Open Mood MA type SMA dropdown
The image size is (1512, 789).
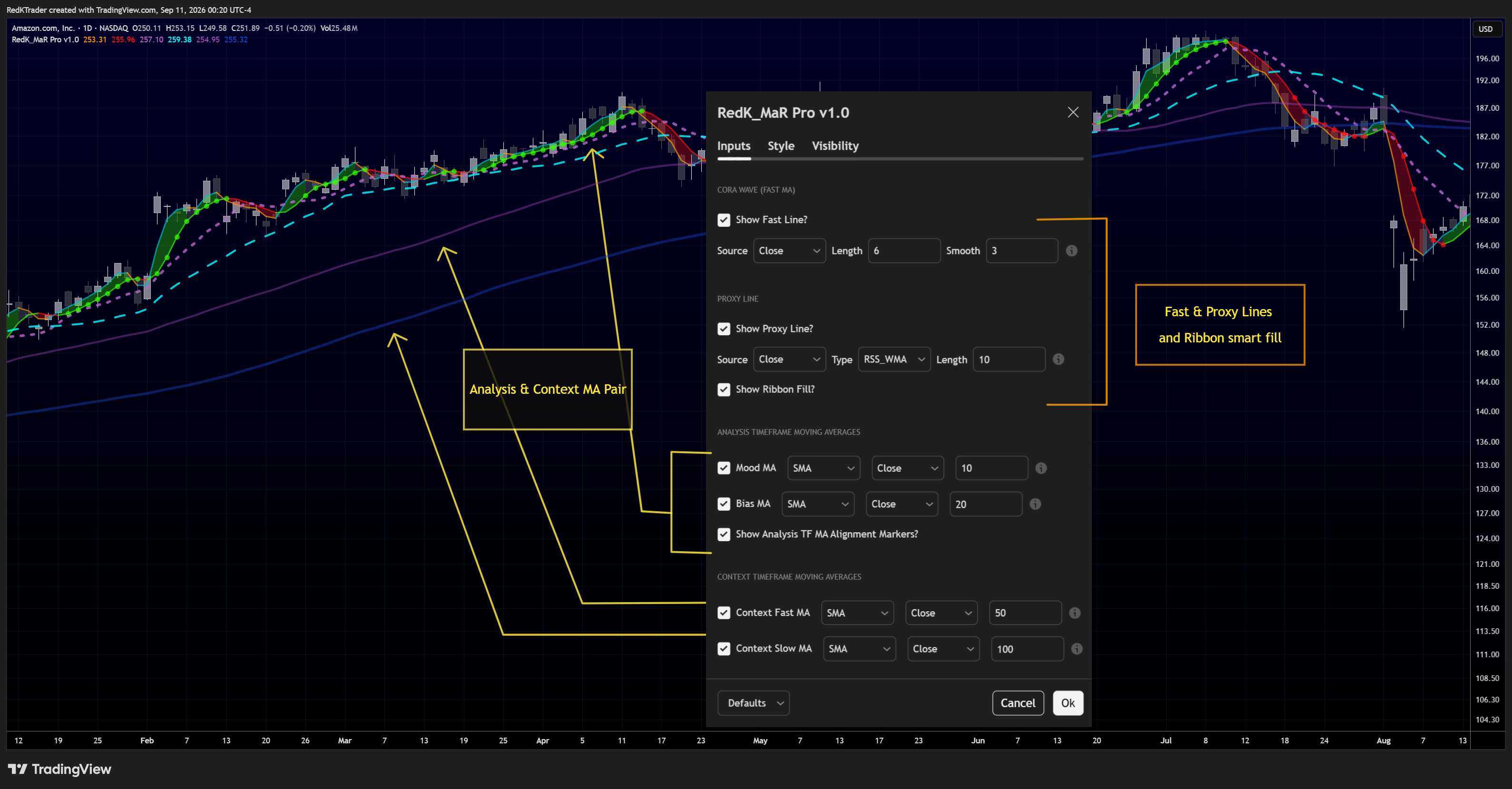(823, 468)
